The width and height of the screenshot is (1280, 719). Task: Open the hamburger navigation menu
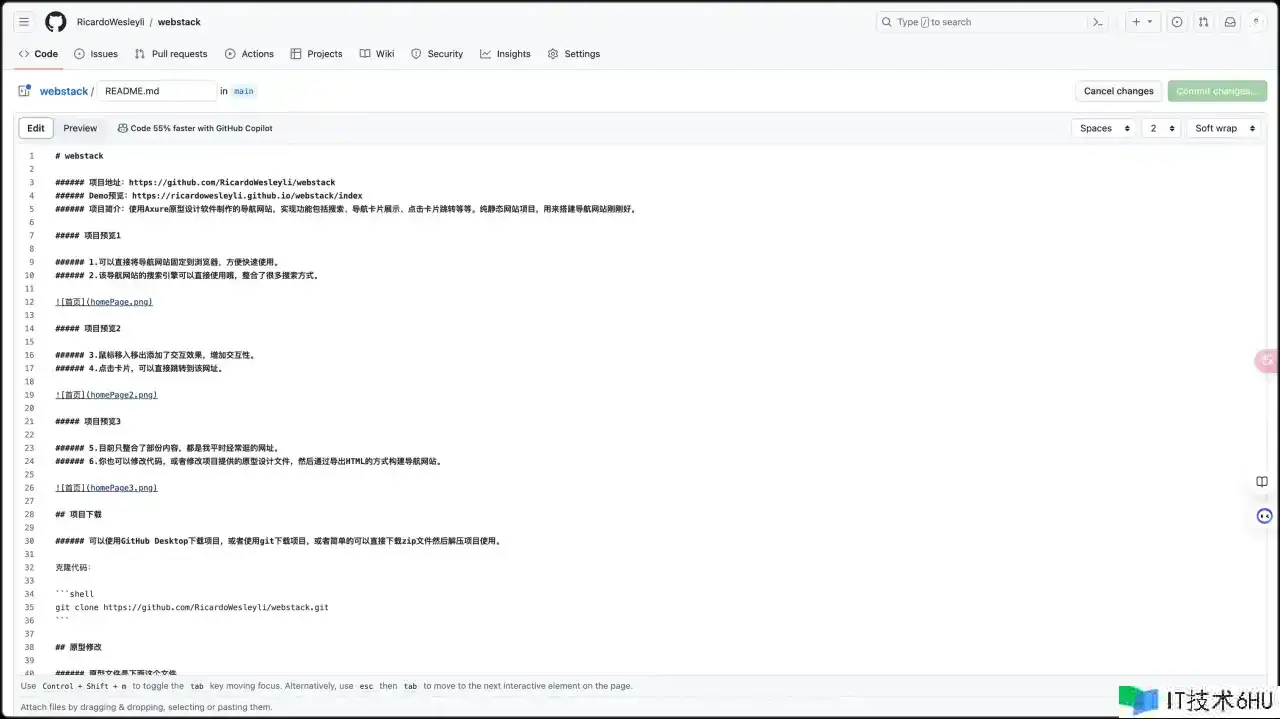pyautogui.click(x=24, y=22)
